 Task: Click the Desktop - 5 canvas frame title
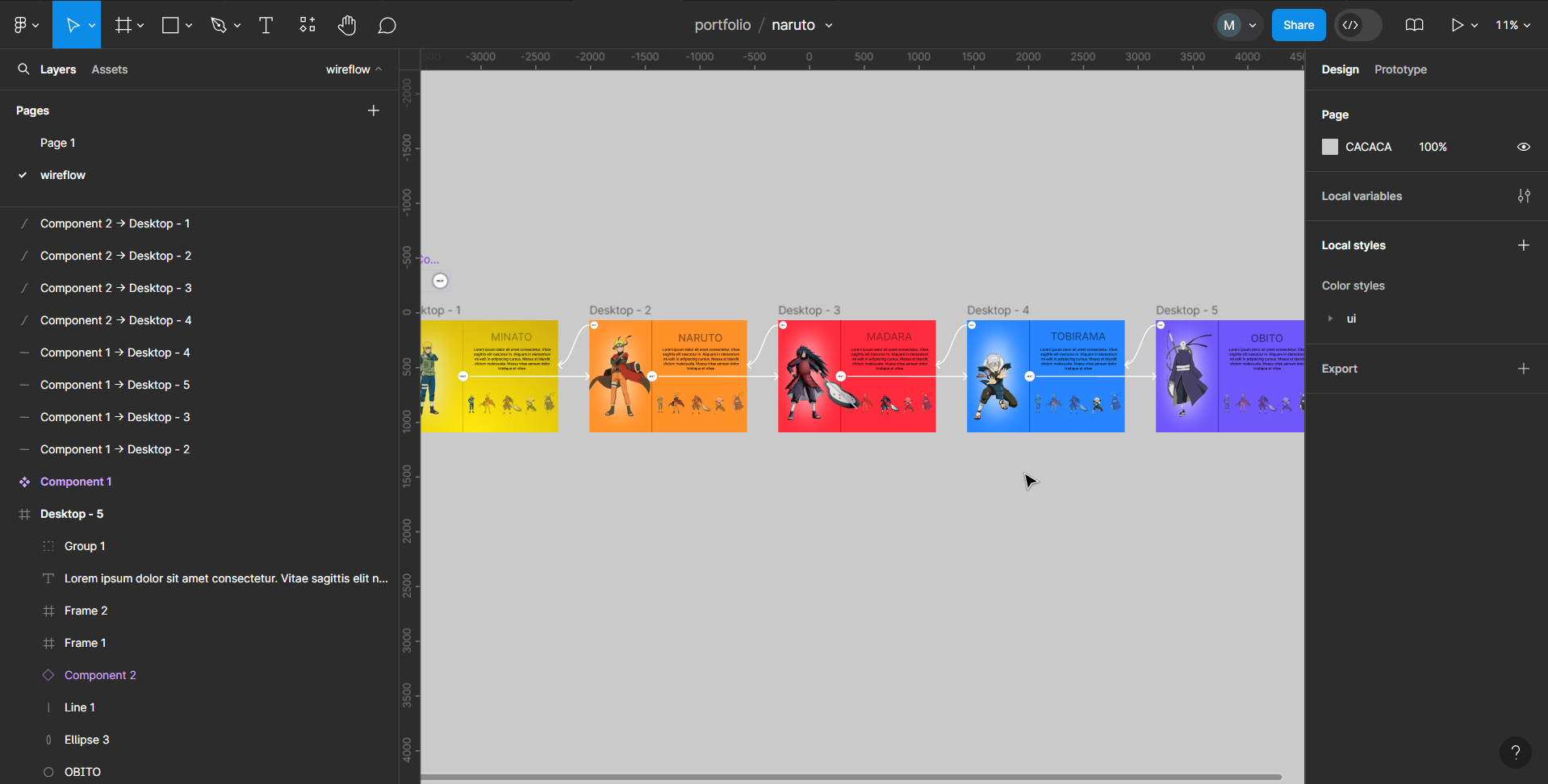pos(1186,311)
